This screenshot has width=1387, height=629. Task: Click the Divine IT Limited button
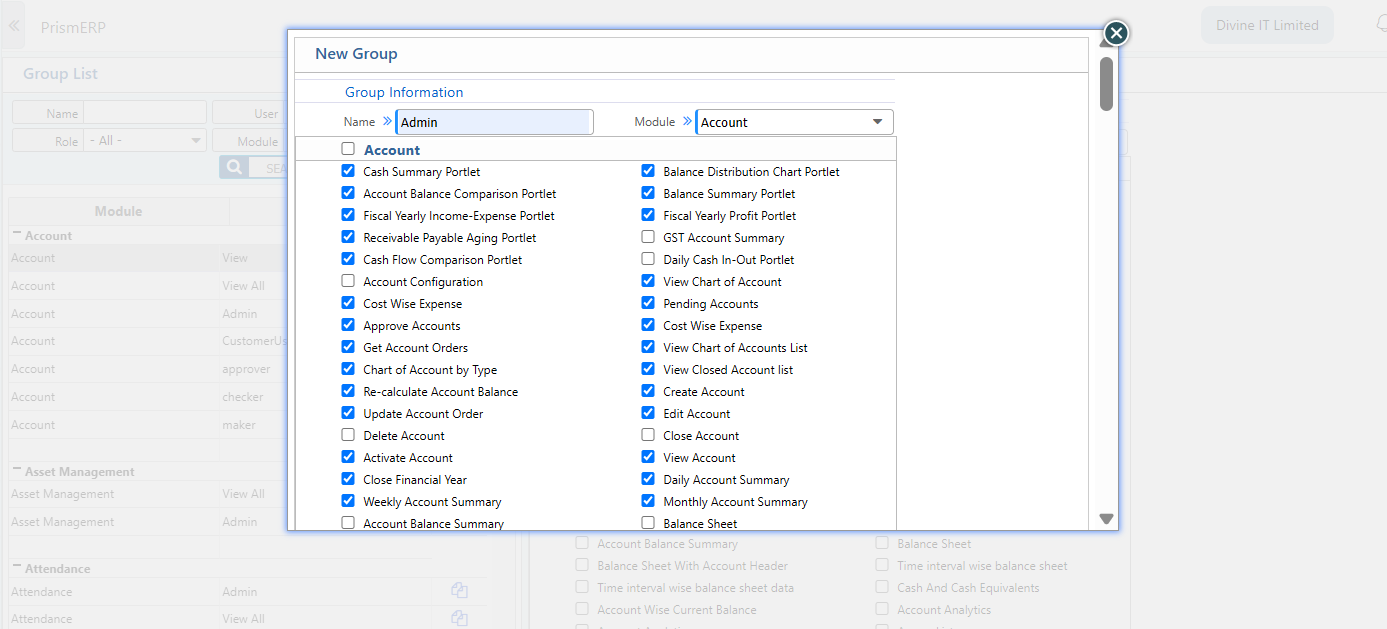(1267, 24)
